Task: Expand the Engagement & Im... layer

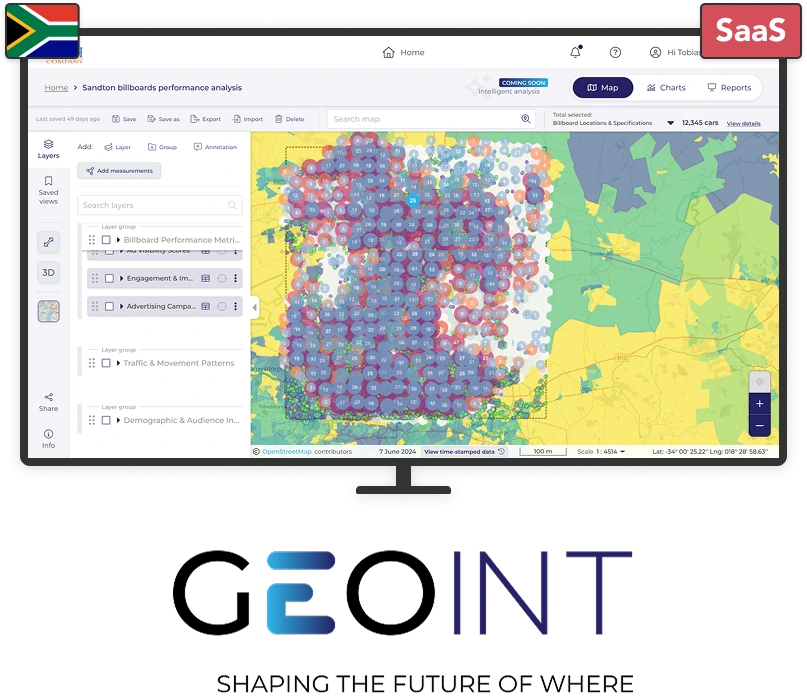Action: click(121, 278)
